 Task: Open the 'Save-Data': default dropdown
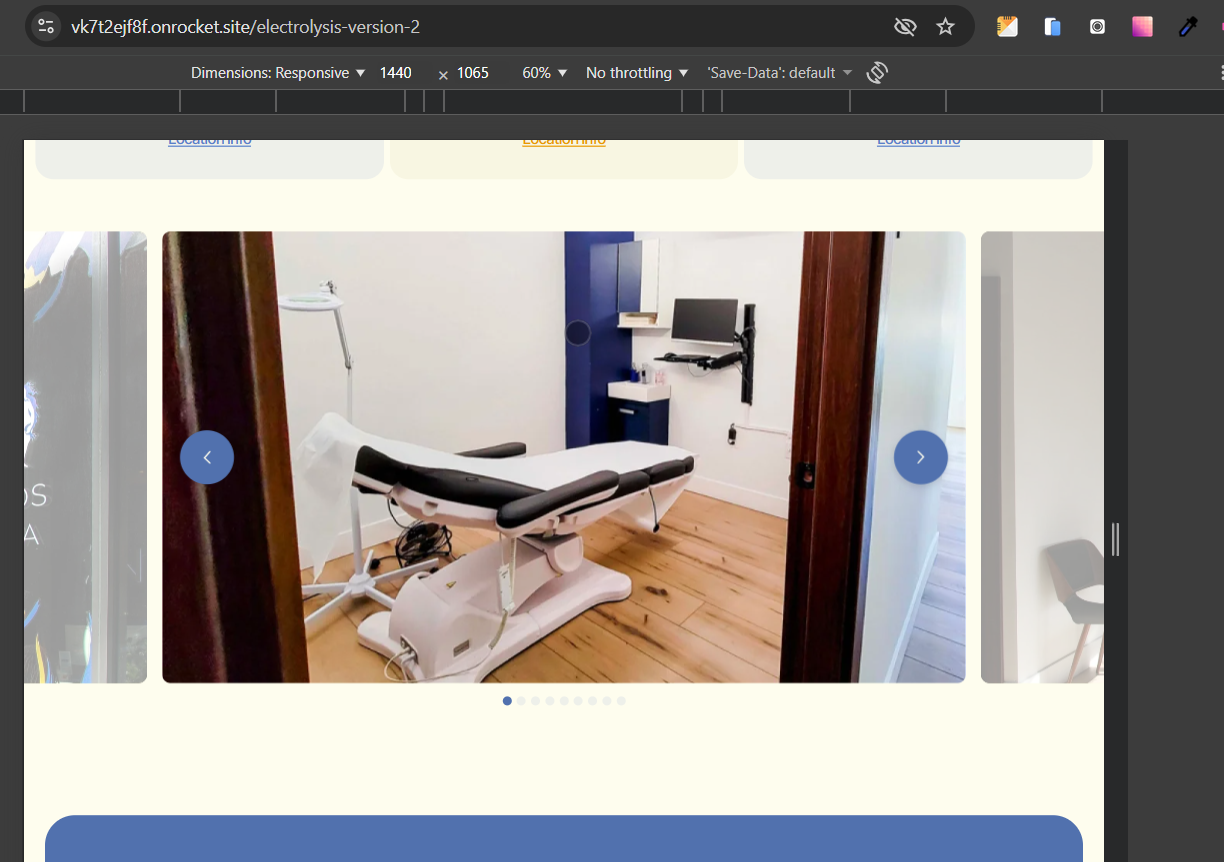point(780,73)
